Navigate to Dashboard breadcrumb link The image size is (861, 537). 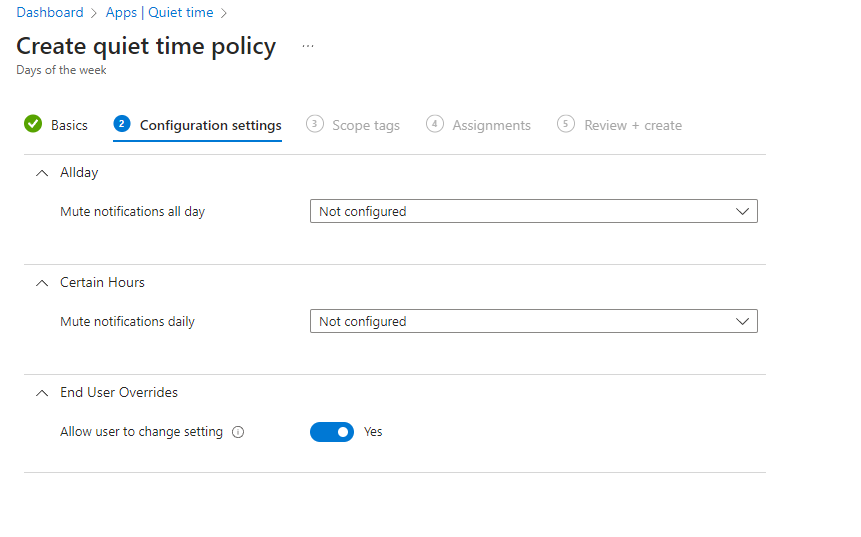pyautogui.click(x=50, y=13)
